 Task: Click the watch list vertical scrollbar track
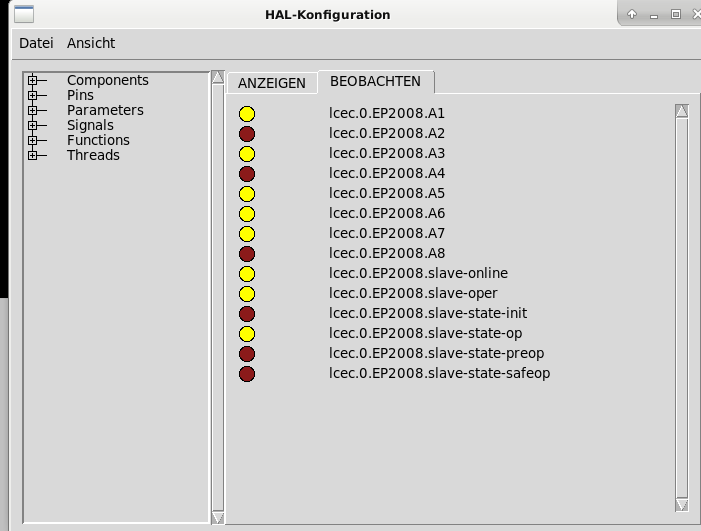(682, 308)
